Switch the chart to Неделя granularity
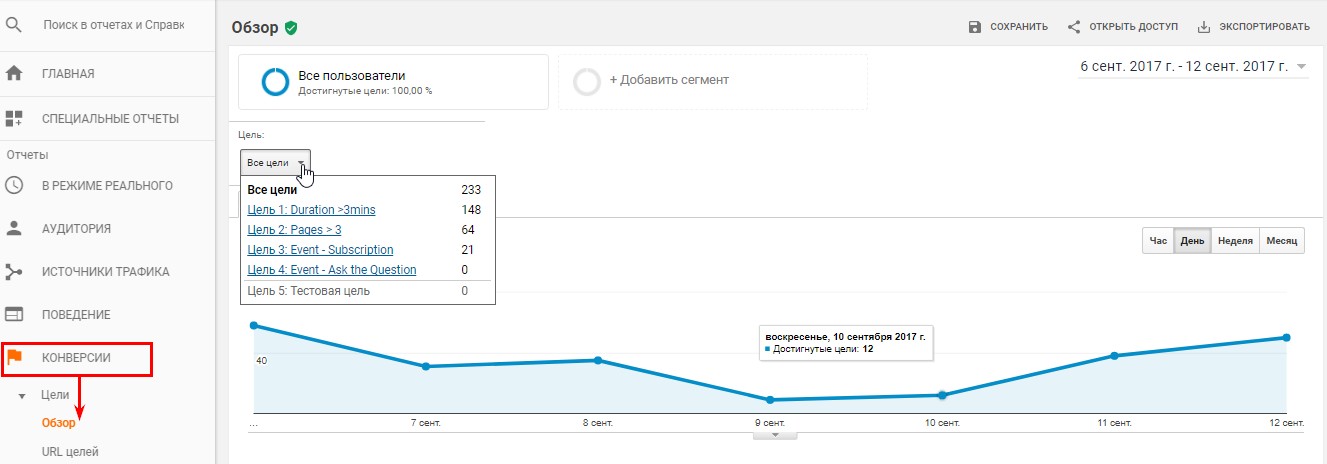Viewport: 1327px width, 464px height. tap(1235, 241)
